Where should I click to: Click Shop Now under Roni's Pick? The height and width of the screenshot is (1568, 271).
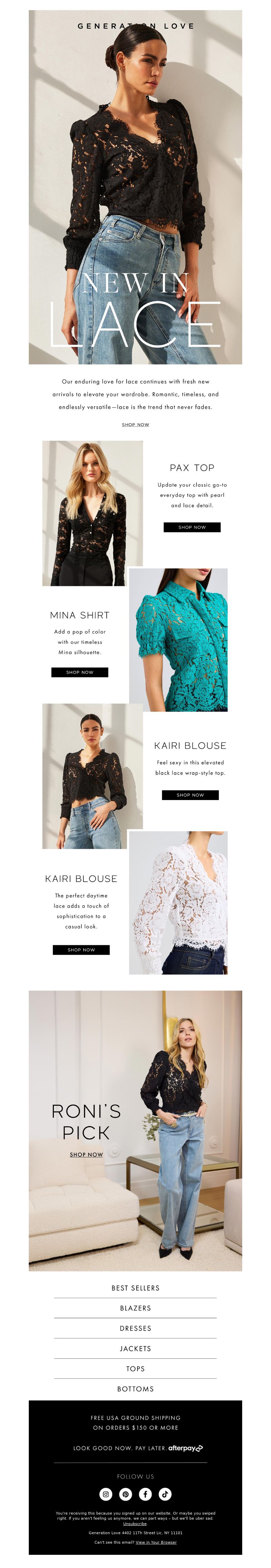[86, 1154]
